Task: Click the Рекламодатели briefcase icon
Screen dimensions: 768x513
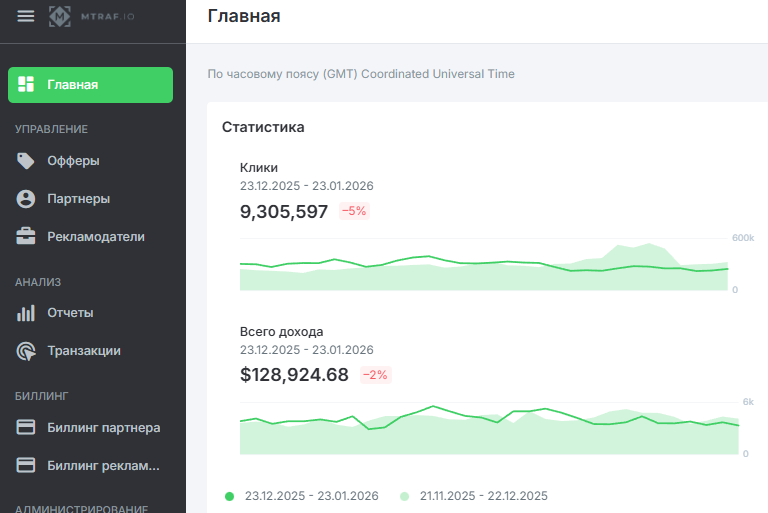Action: click(27, 237)
